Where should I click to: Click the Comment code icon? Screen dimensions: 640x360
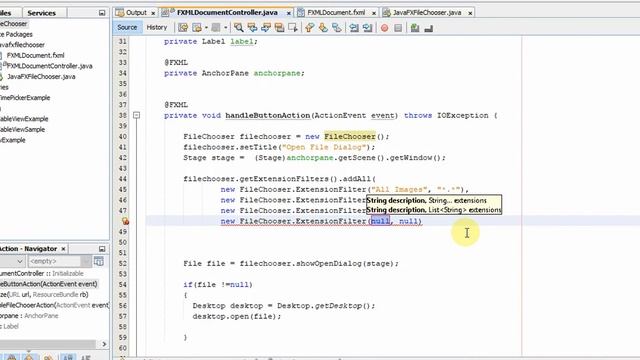(x=415, y=28)
